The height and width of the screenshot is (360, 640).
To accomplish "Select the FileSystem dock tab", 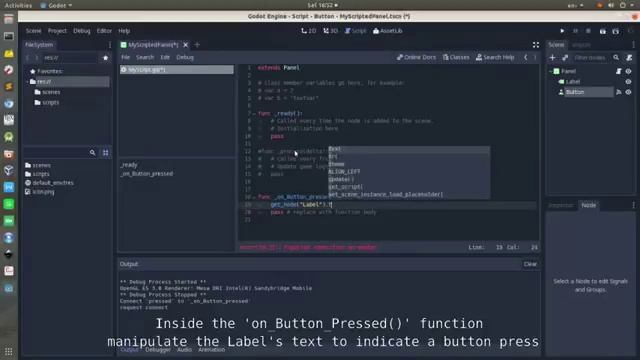I will (x=39, y=45).
